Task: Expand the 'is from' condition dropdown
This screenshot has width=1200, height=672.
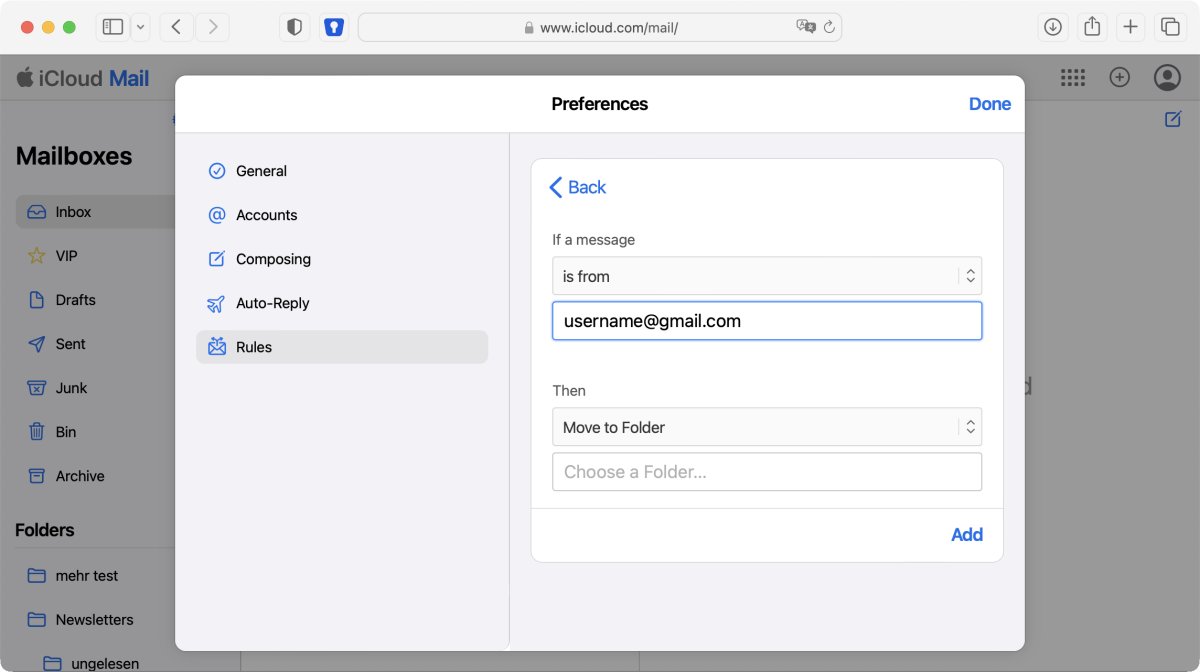Action: click(x=767, y=276)
